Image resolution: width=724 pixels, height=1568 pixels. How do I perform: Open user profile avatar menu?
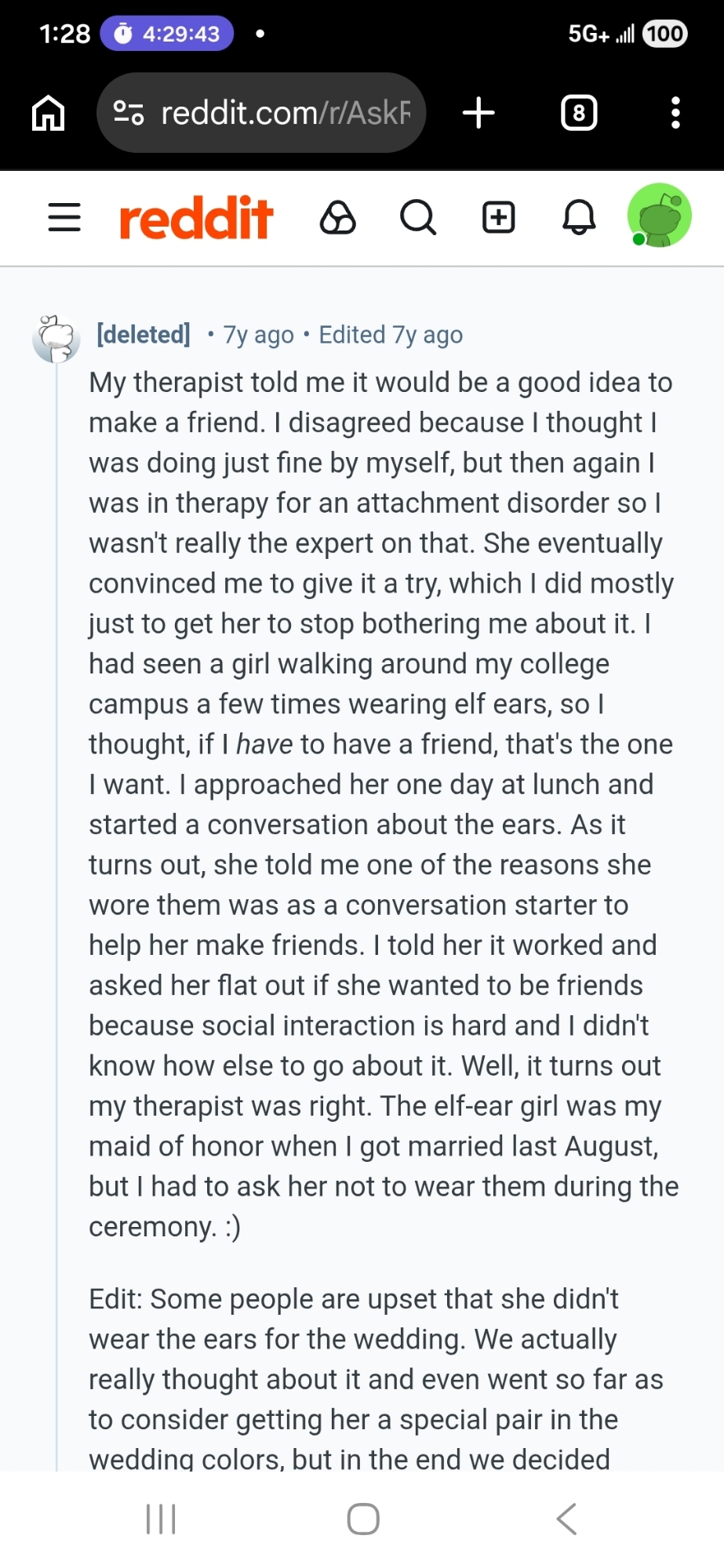pyautogui.click(x=660, y=216)
